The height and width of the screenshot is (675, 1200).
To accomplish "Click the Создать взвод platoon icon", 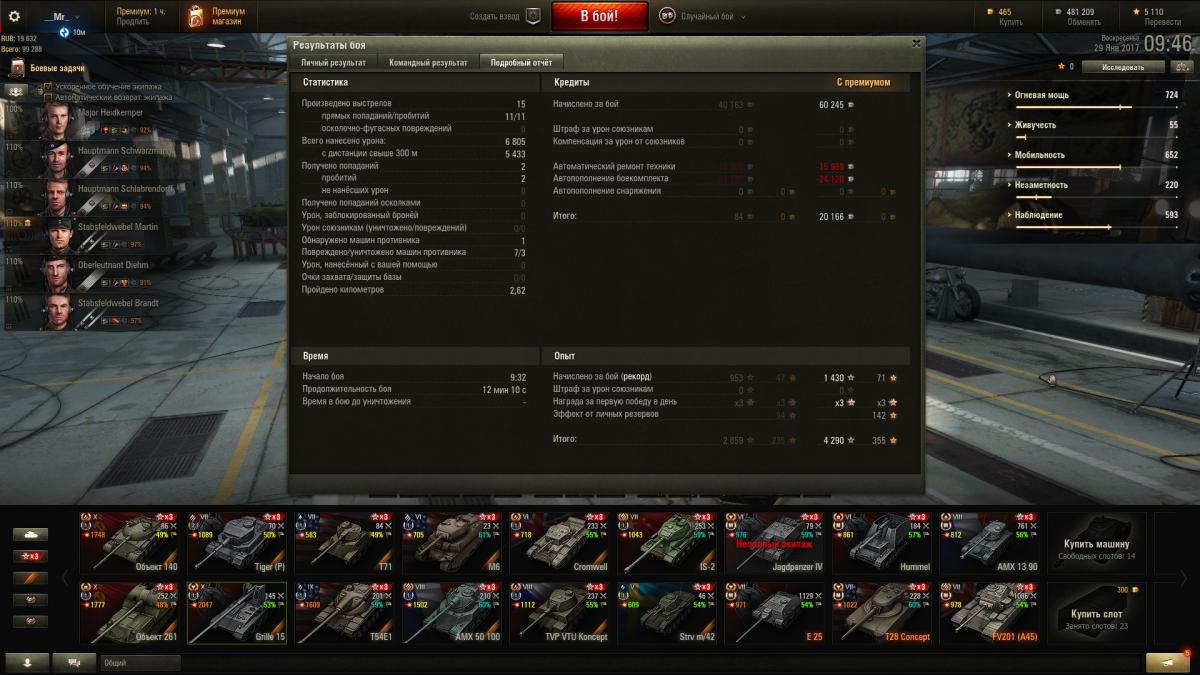I will point(533,16).
